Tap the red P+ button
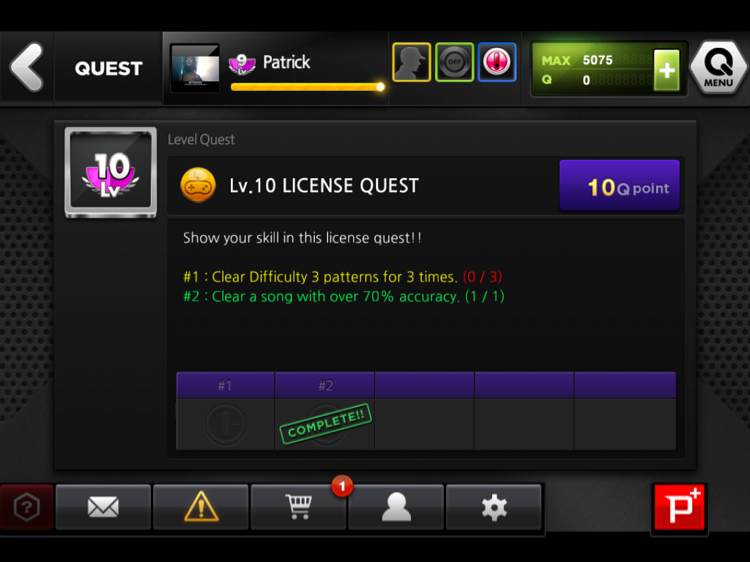The height and width of the screenshot is (562, 750). click(x=680, y=507)
